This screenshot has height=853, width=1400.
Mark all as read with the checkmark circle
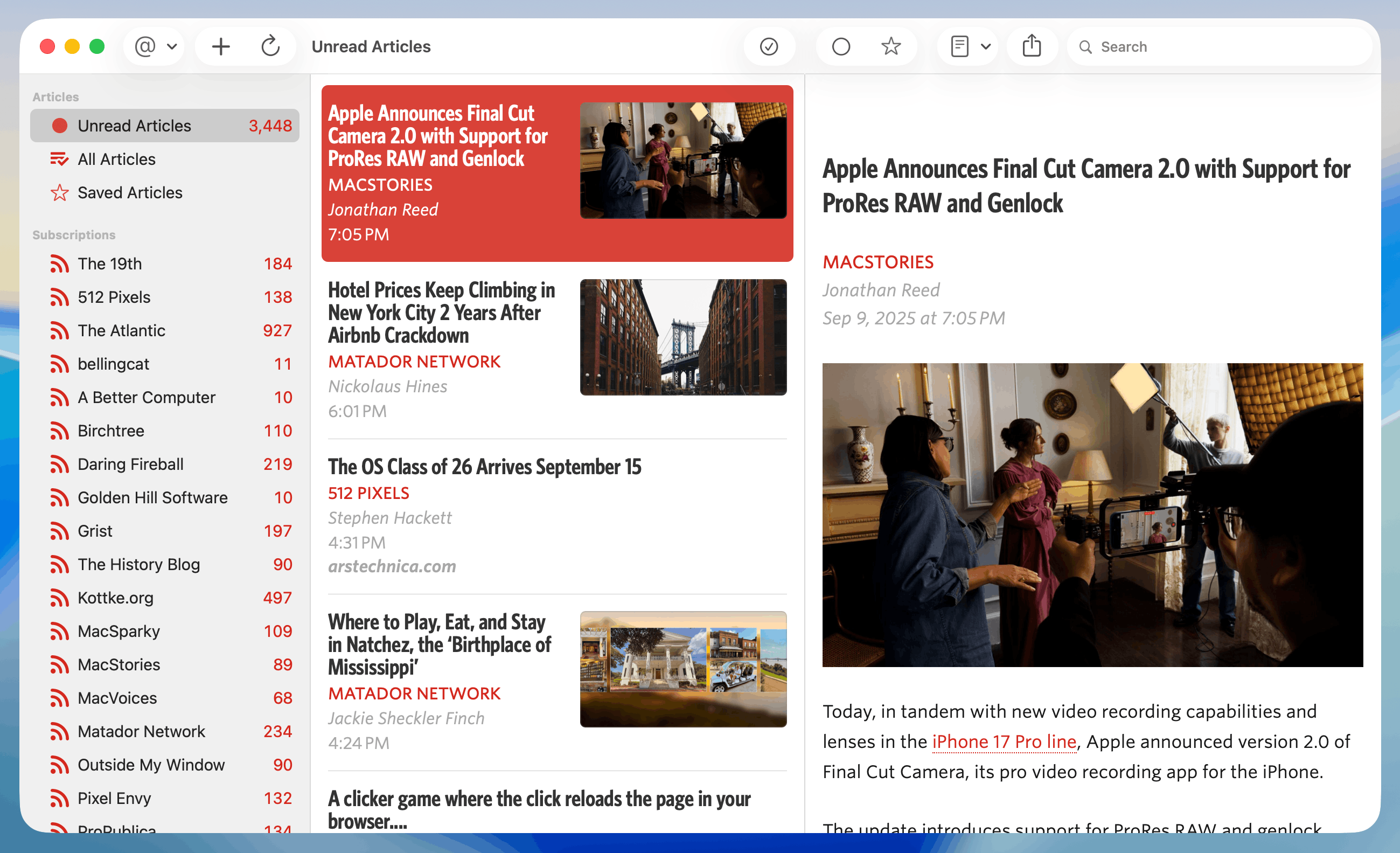tap(769, 46)
